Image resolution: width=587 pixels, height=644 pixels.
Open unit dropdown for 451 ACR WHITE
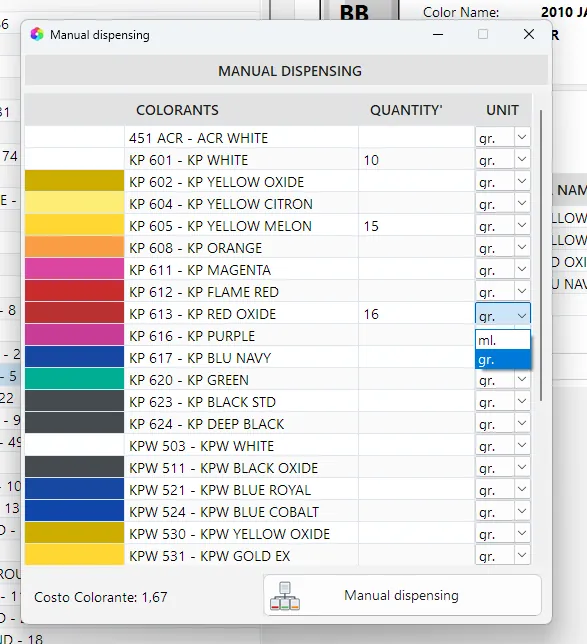(x=522, y=137)
